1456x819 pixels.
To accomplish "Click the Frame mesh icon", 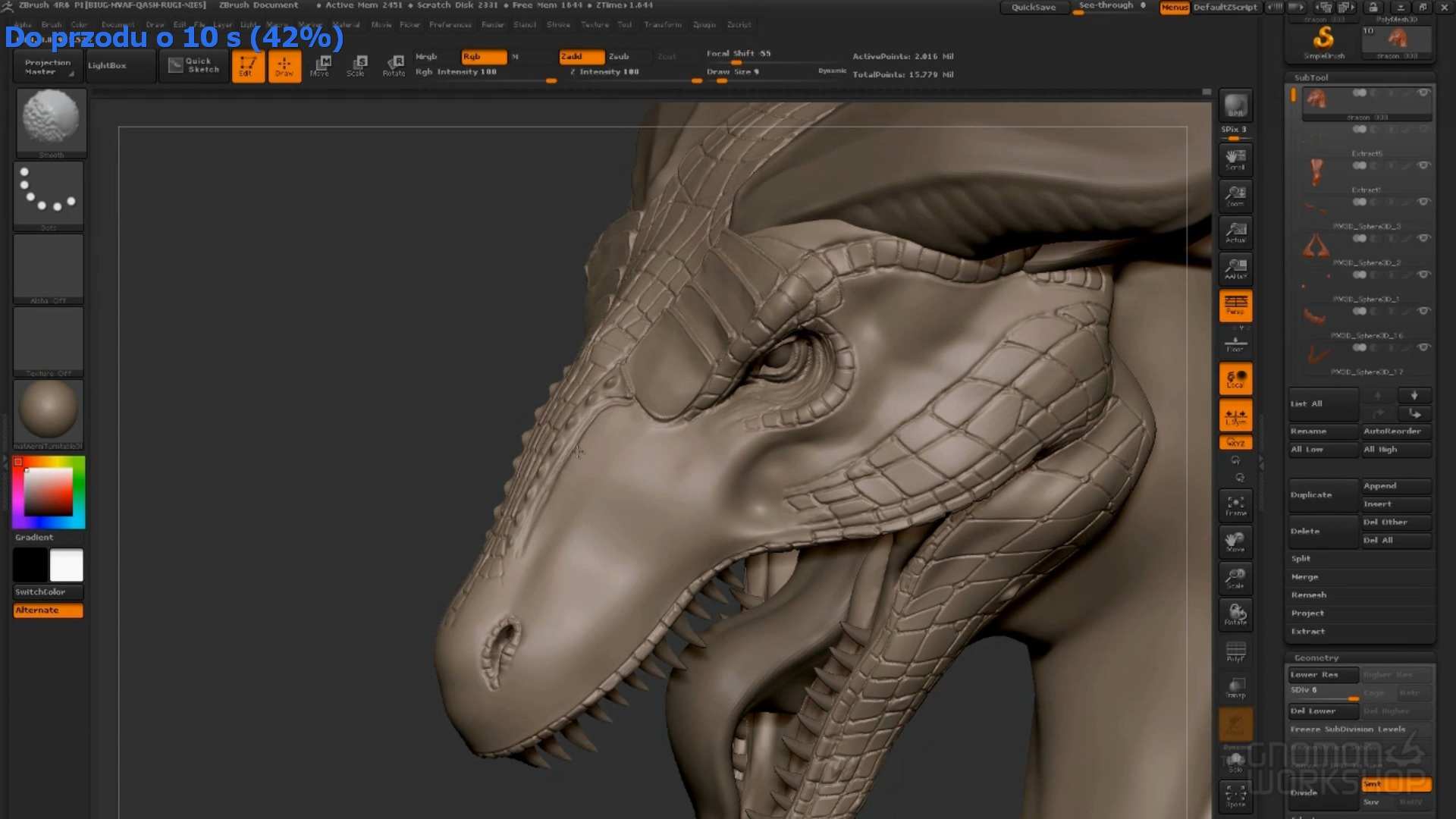I will (1235, 506).
